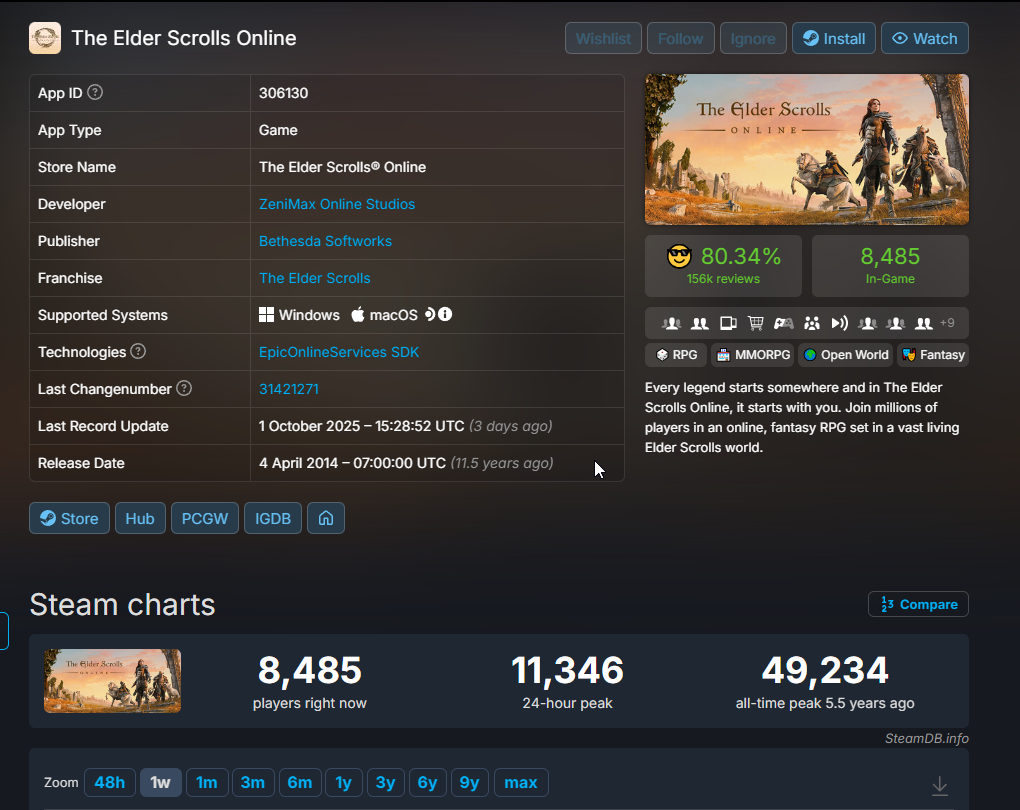Show the +9 additional category icons
The width and height of the screenshot is (1020, 810).
pyautogui.click(x=947, y=323)
